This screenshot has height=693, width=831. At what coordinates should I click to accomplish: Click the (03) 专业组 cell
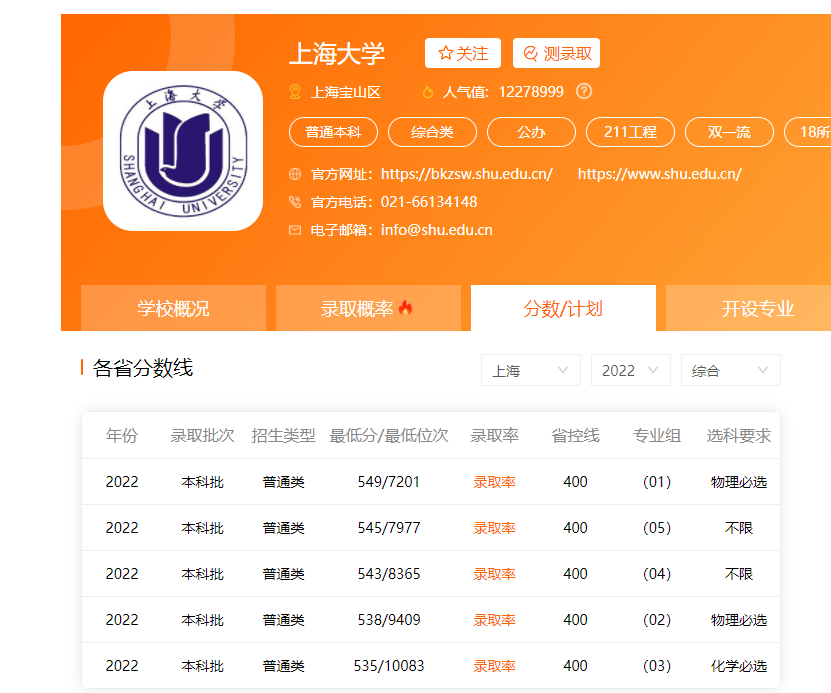point(657,666)
